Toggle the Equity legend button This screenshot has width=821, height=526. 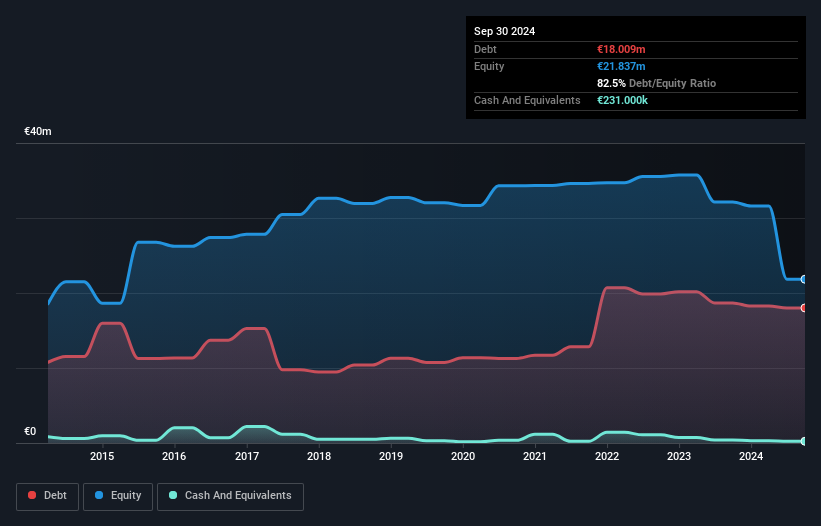tap(118, 496)
